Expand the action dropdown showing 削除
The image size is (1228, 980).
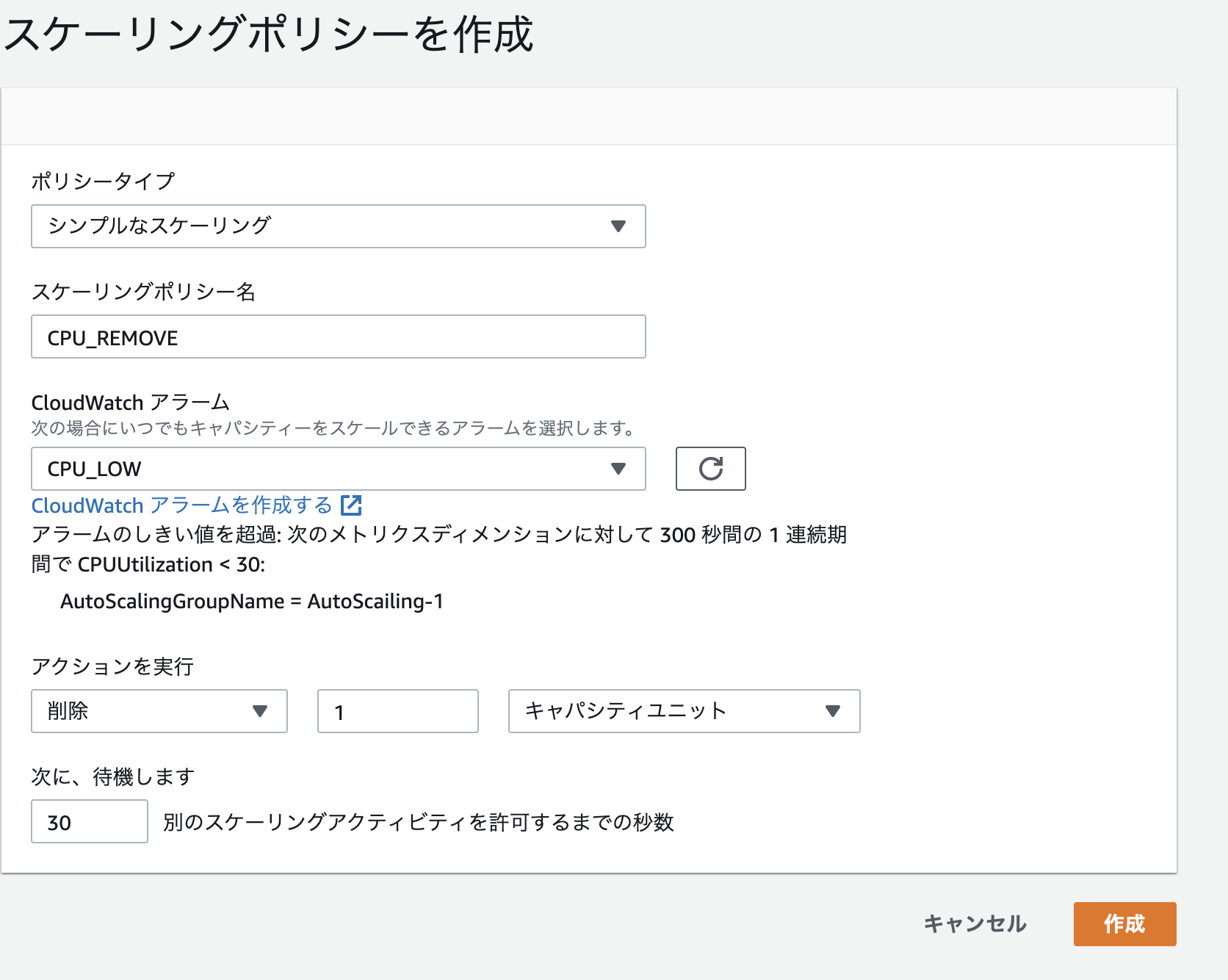[x=159, y=711]
